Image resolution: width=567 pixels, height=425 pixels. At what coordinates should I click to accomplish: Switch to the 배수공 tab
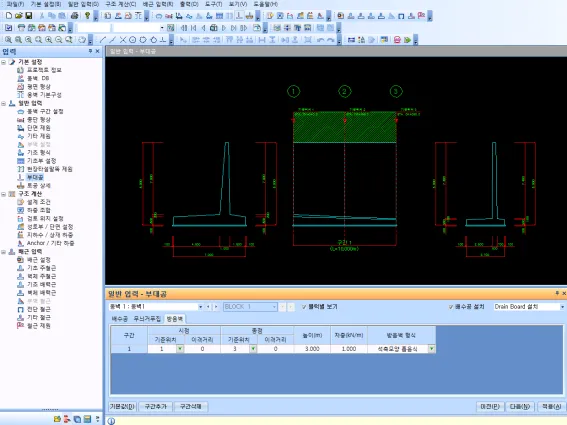119,319
